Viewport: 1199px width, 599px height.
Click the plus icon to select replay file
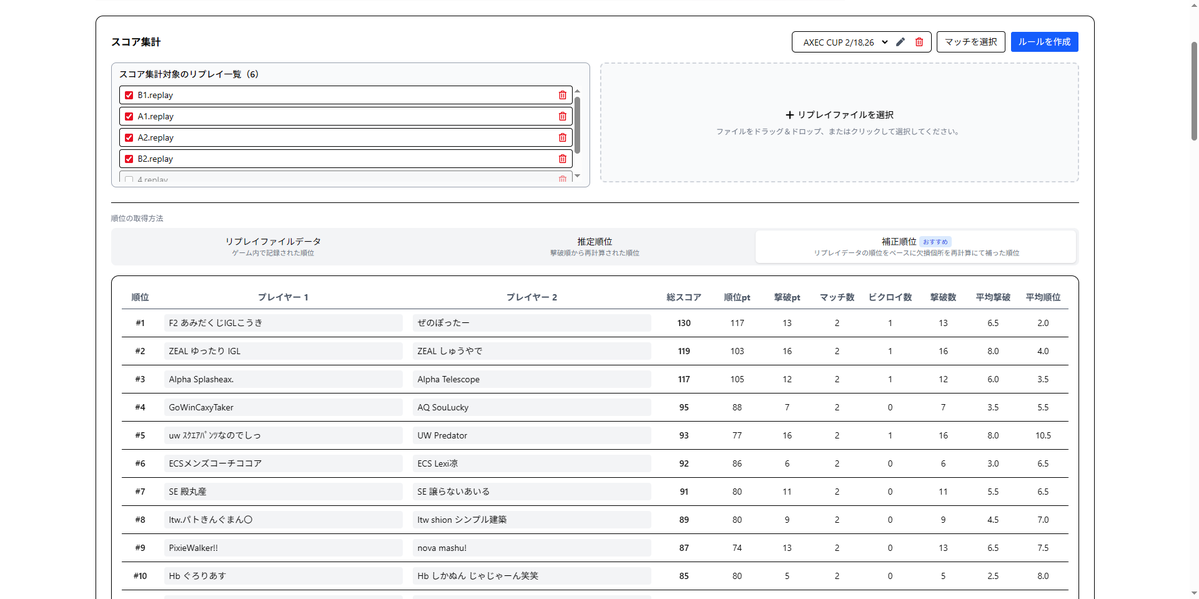coord(790,115)
